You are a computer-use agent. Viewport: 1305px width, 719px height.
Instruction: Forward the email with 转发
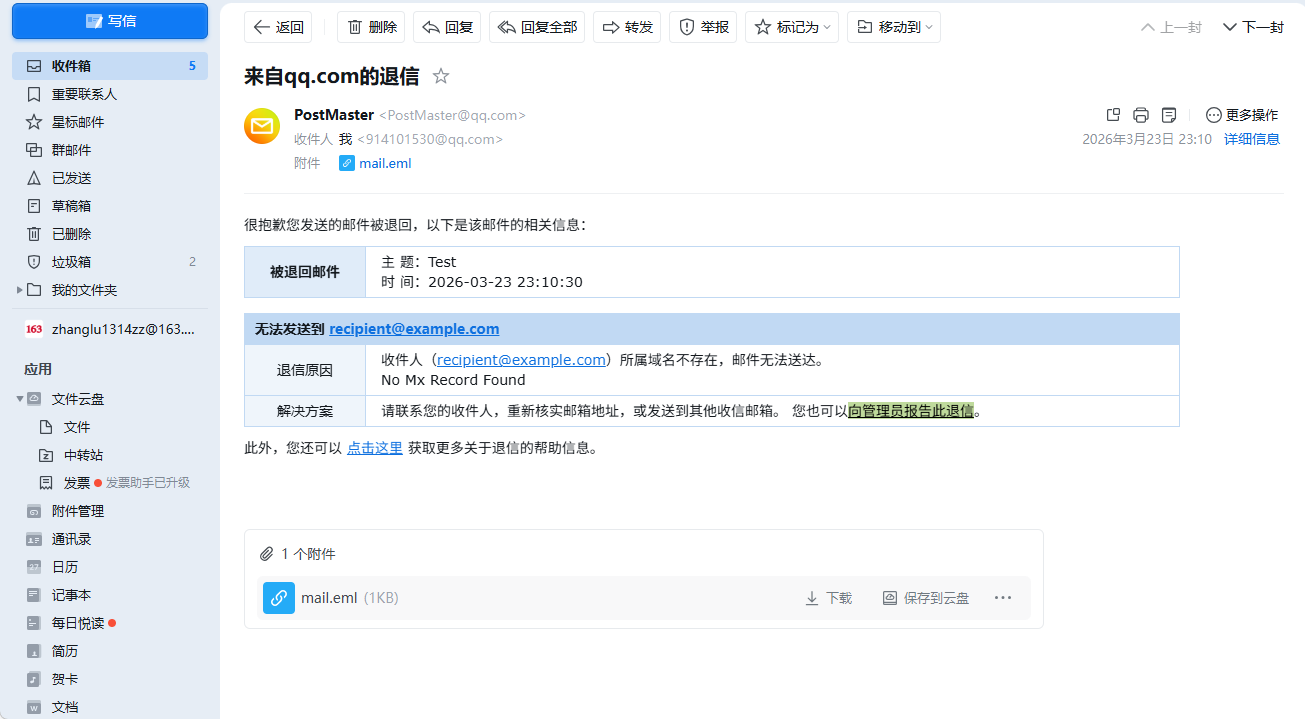point(627,27)
